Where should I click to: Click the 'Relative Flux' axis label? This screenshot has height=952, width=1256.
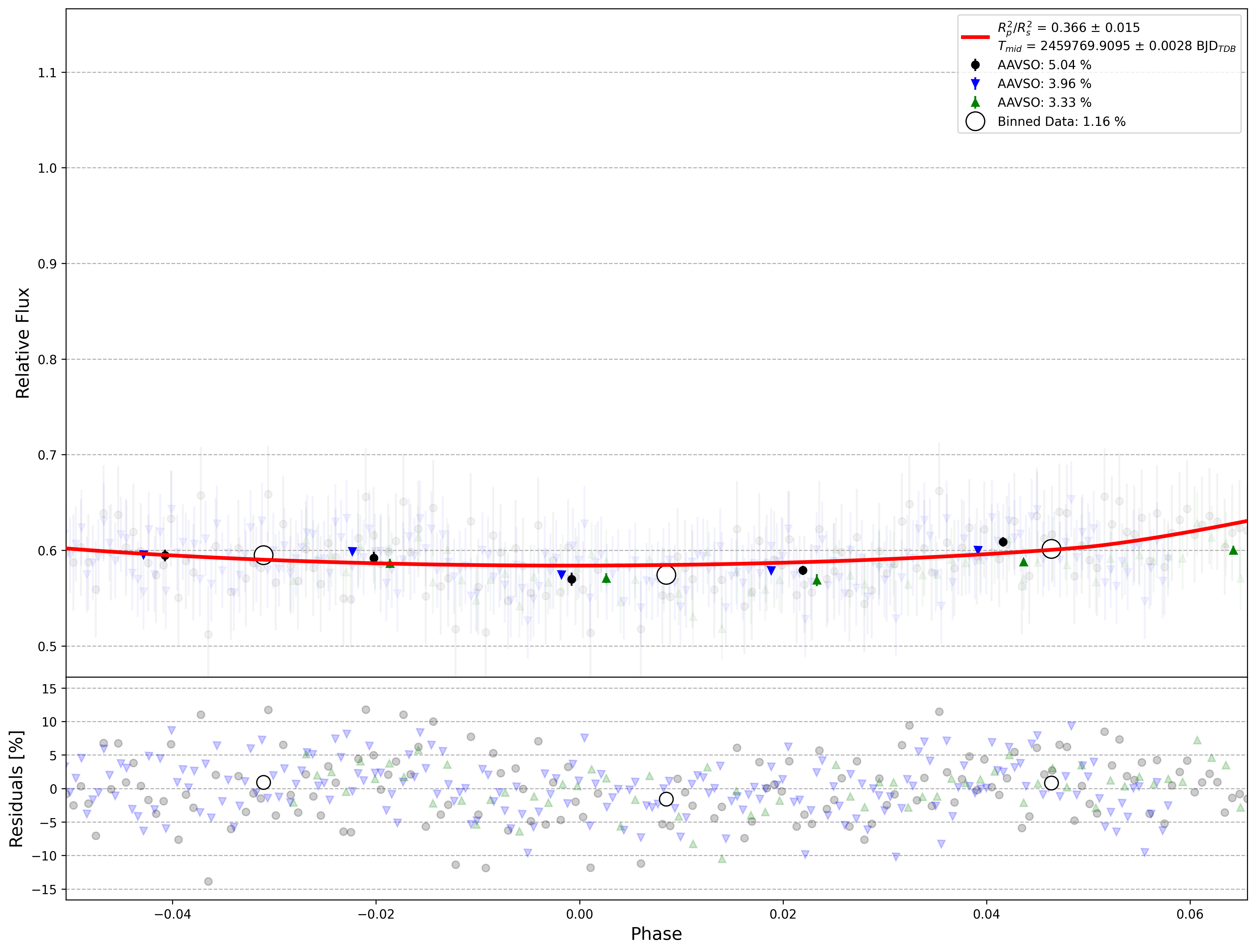coord(23,343)
